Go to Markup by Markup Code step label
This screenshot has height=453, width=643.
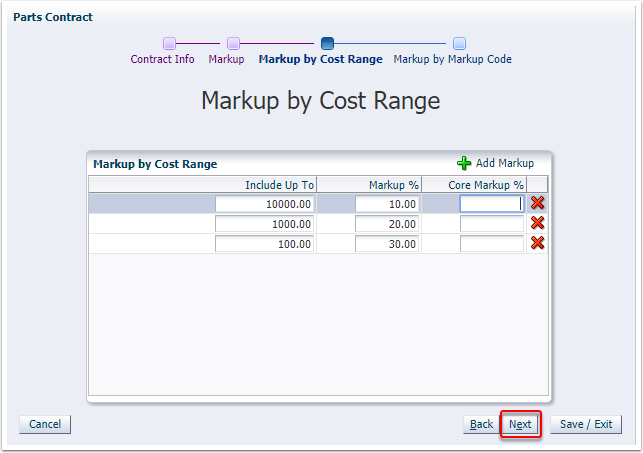tap(453, 59)
